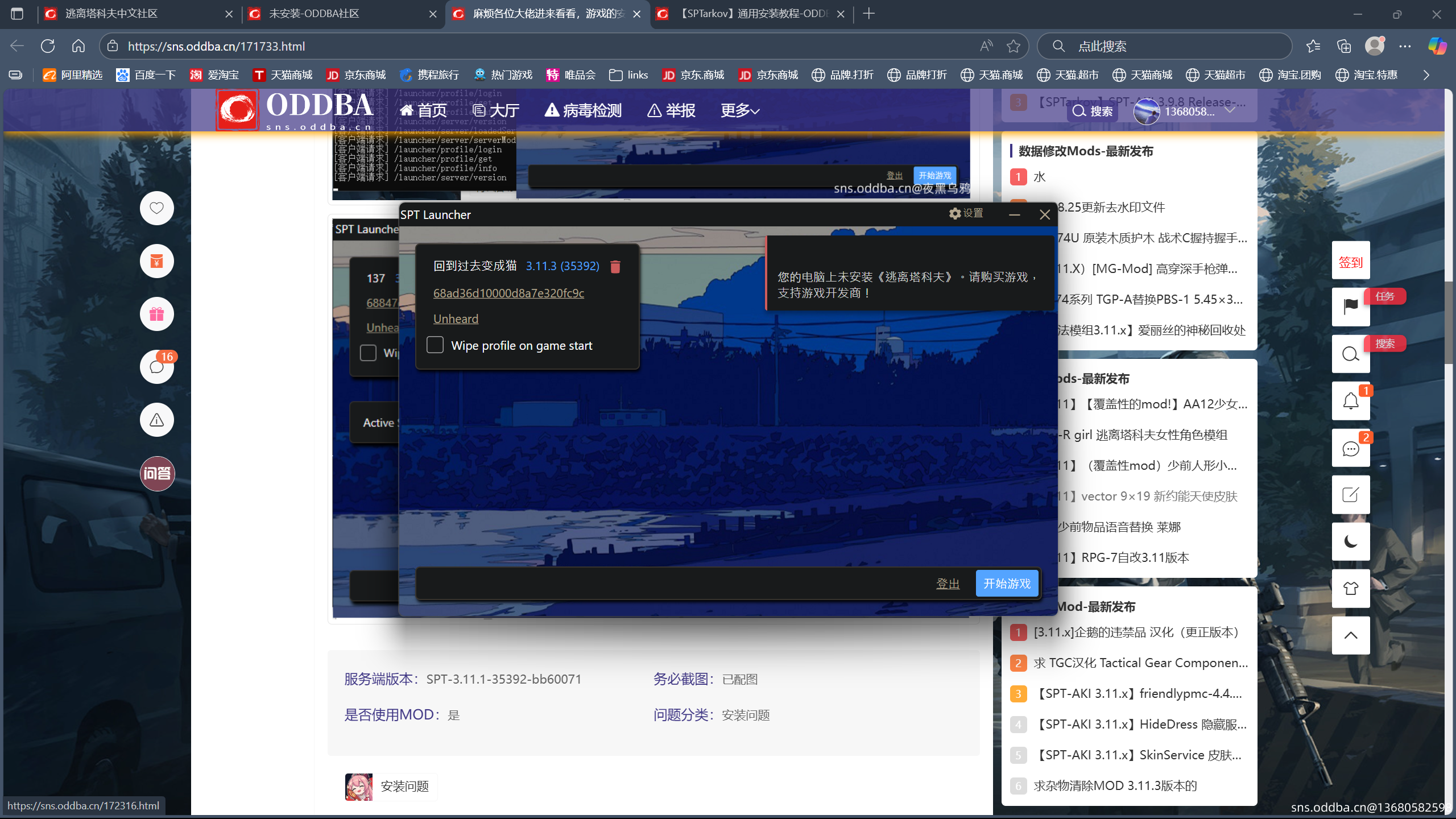
Task: Click the compose post pencil icon
Action: coord(1350,495)
